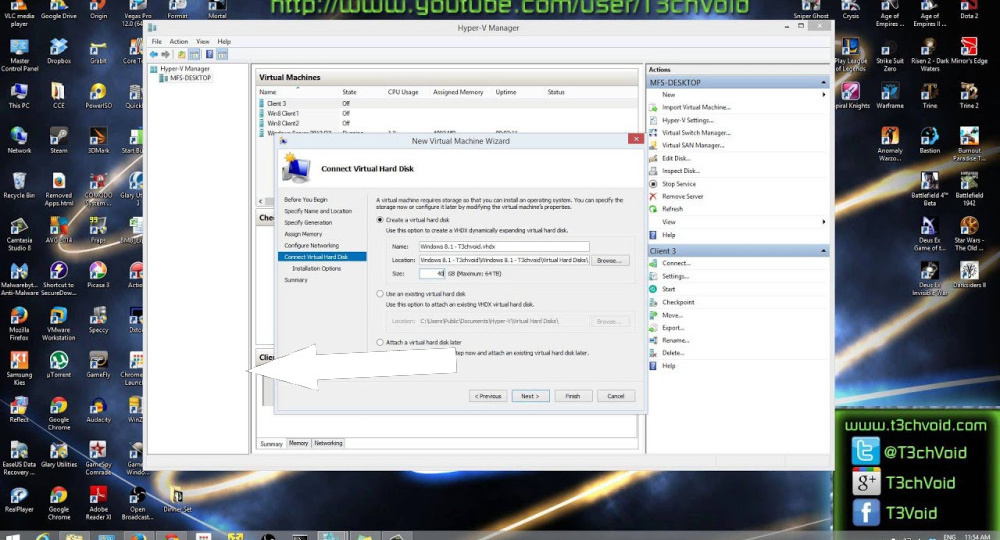Click Browse next to Location field
The height and width of the screenshot is (540, 1000).
click(610, 260)
